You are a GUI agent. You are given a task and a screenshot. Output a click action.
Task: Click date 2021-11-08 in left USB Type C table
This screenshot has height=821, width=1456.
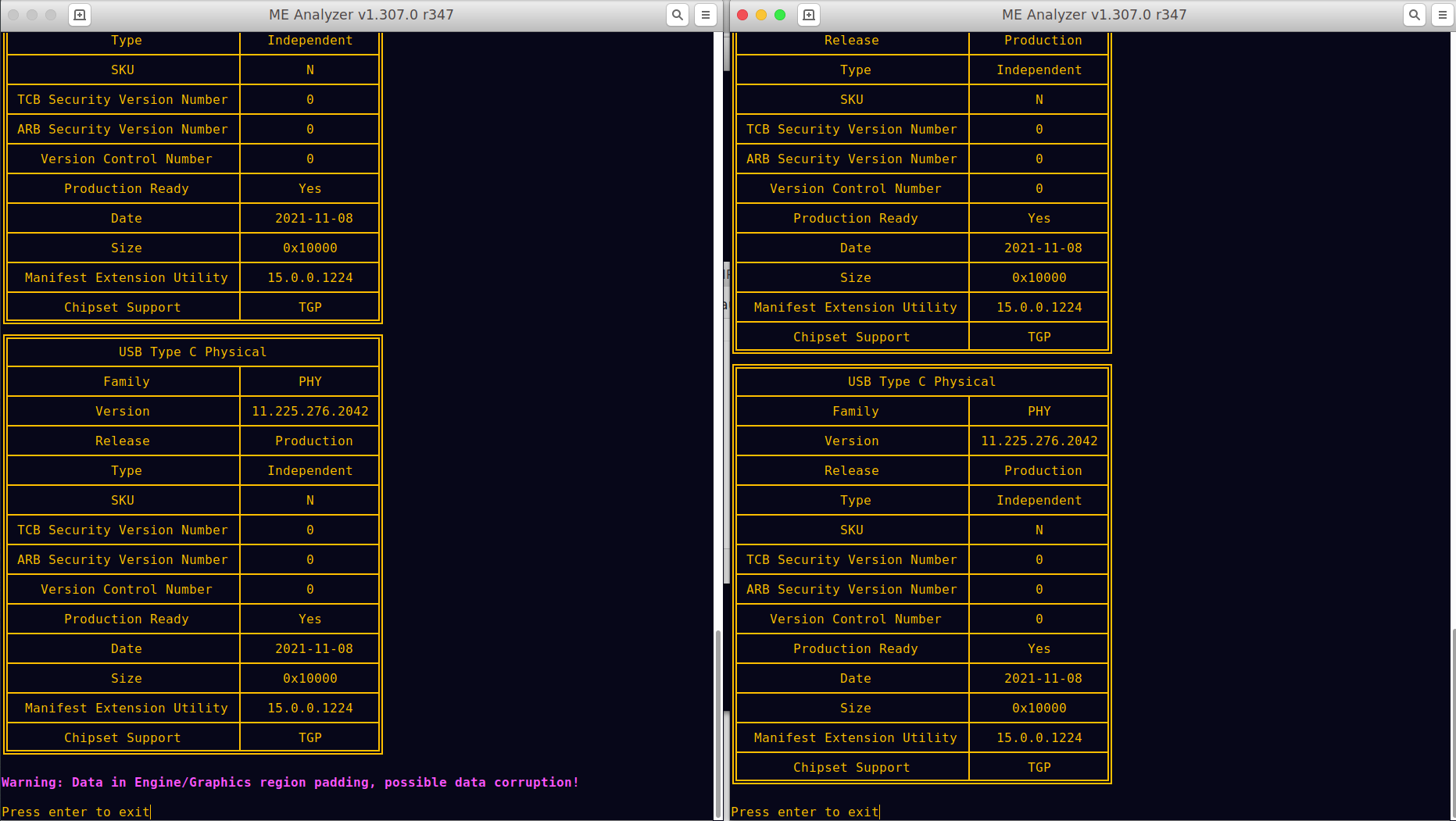[x=314, y=648]
